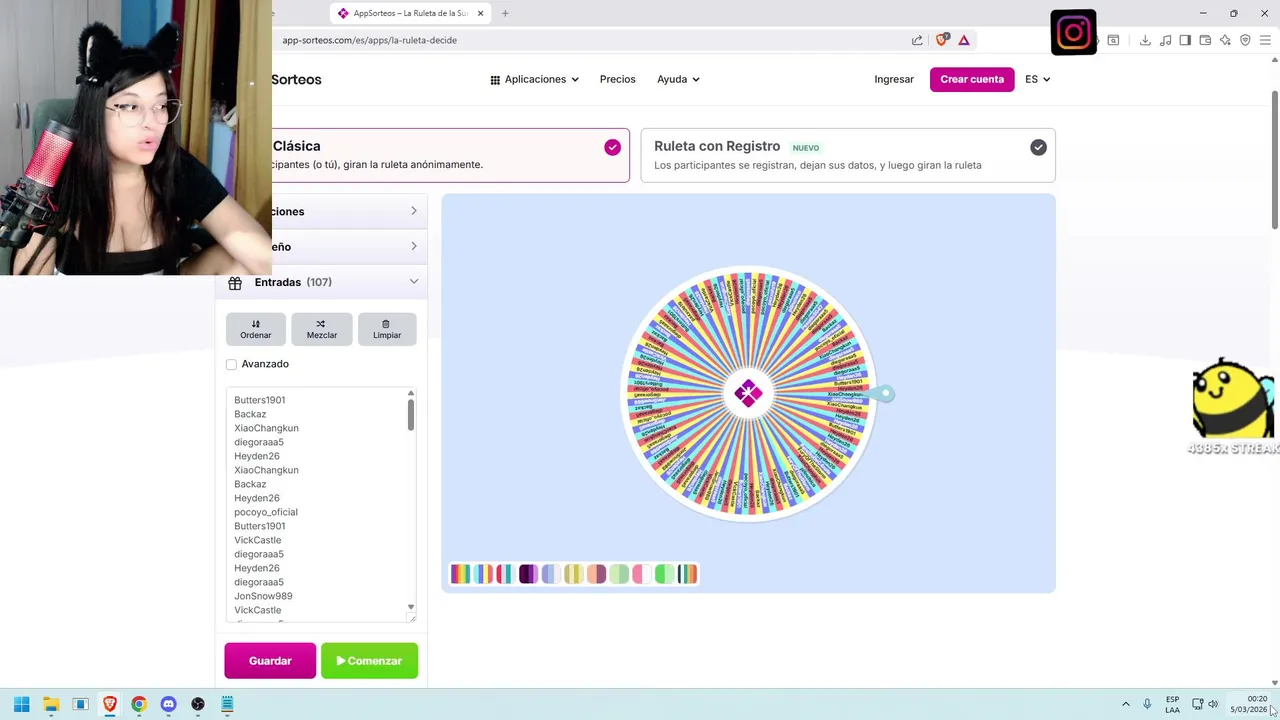This screenshot has width=1280, height=720.
Task: Click the entries list scrollbar up arrow
Action: coord(410,393)
